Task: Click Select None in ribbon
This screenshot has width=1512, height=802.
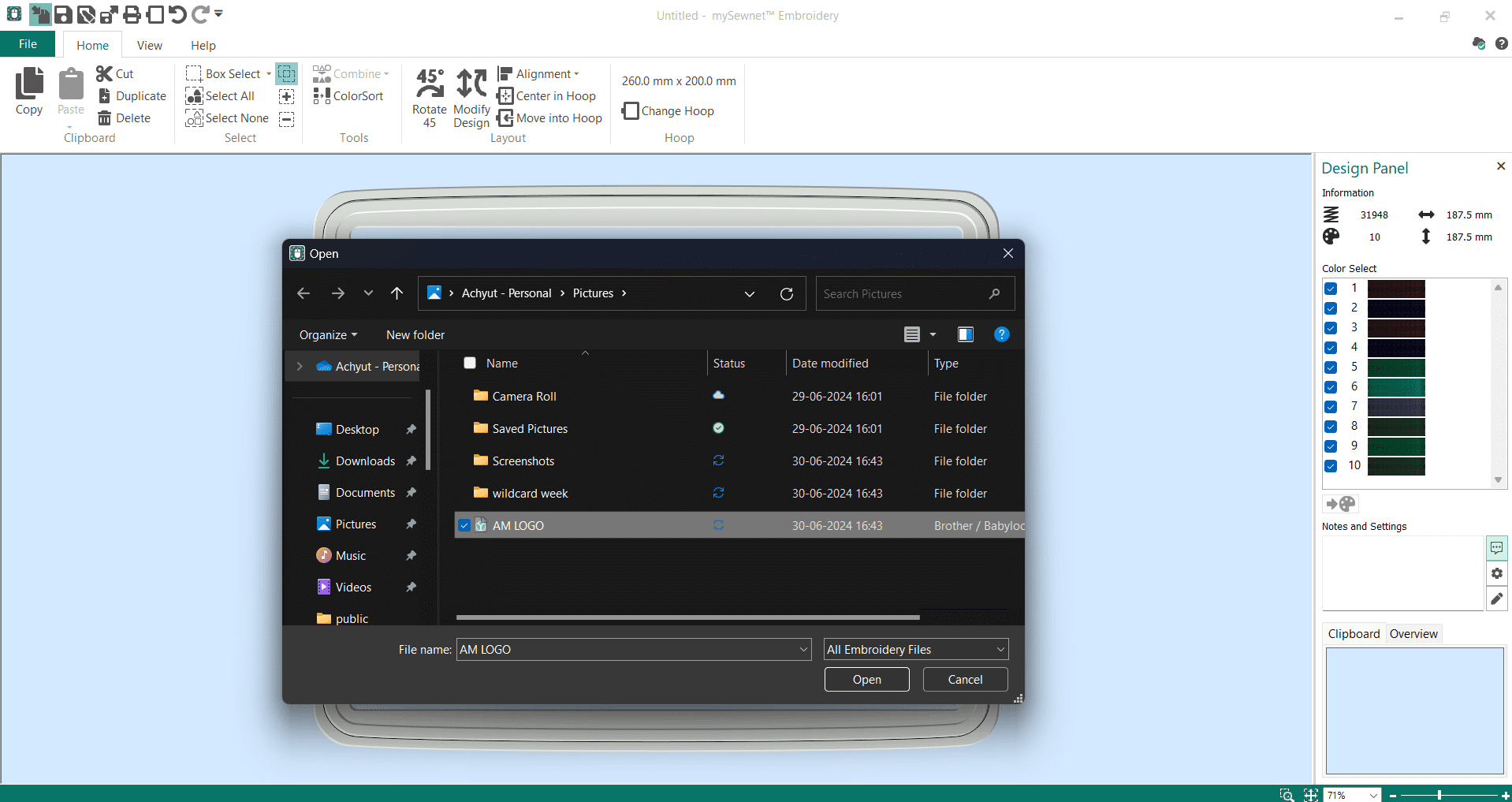Action: coord(227,118)
